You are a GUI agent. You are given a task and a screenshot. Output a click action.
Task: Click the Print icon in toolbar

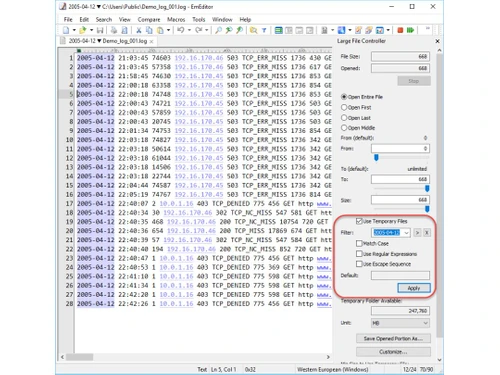click(x=114, y=30)
